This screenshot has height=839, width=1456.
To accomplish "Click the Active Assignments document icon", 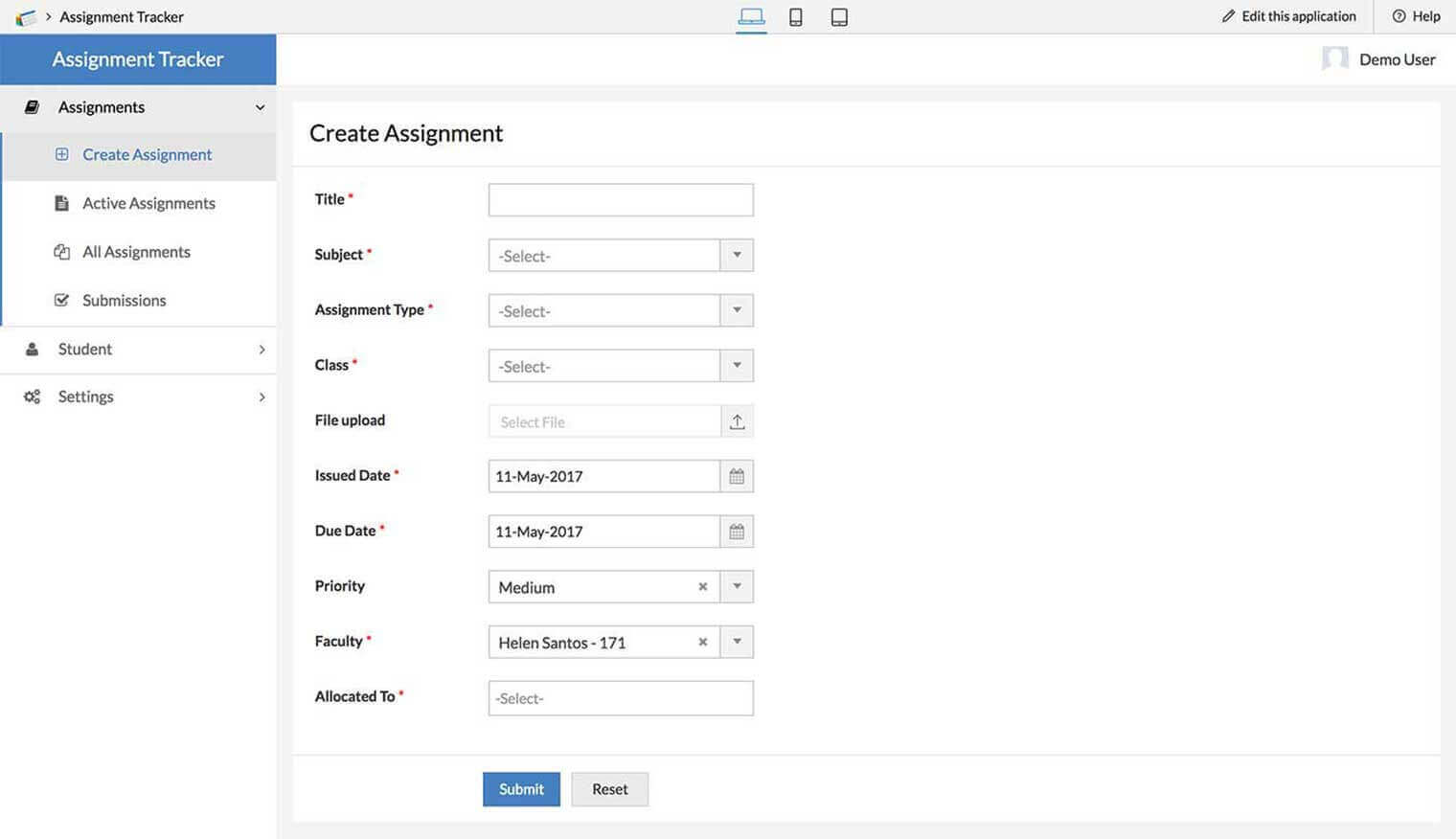I will coord(61,203).
